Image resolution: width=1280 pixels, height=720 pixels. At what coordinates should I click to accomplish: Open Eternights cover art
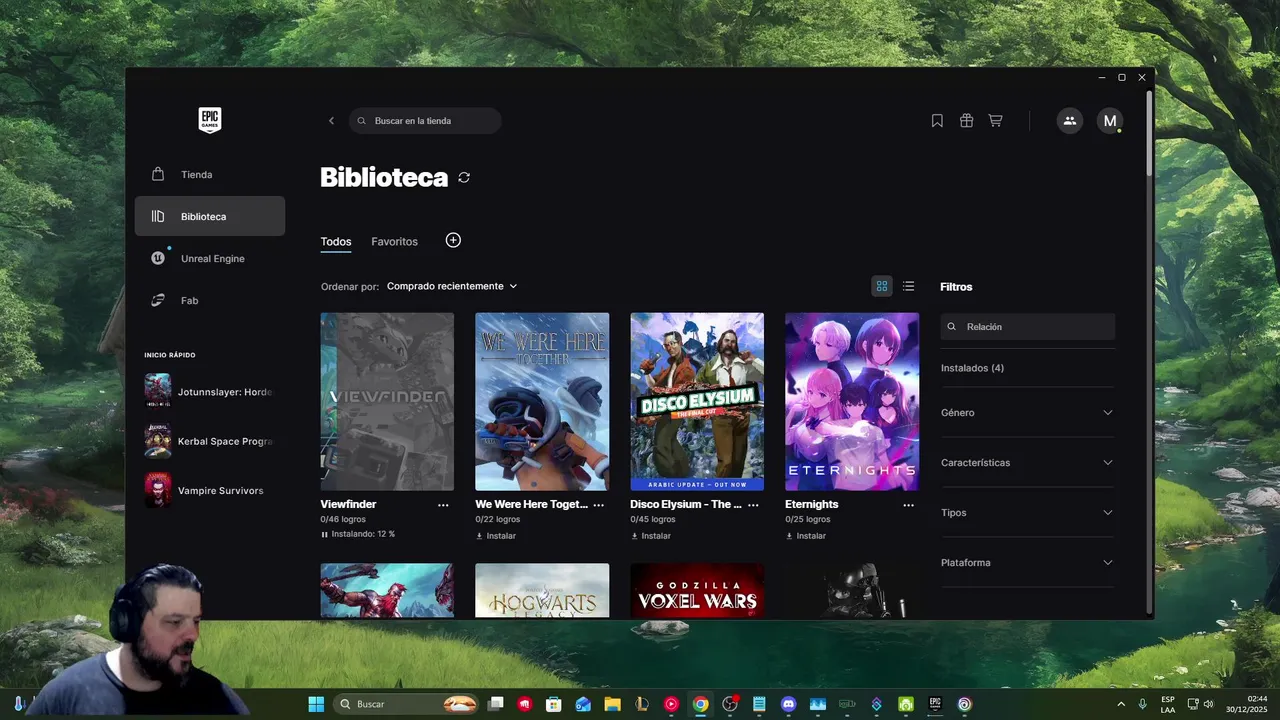pos(852,402)
